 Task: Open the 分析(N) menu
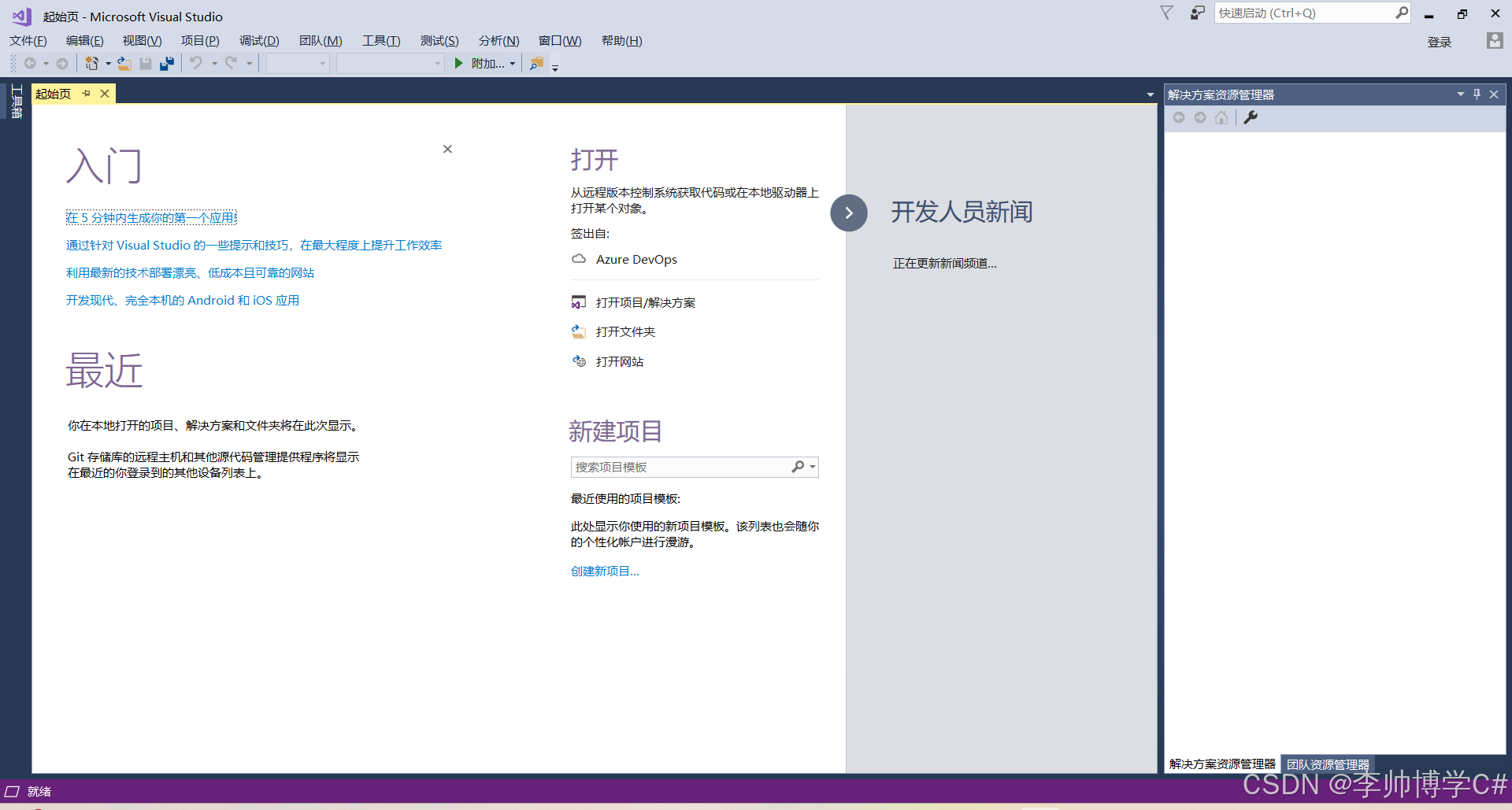[x=498, y=41]
